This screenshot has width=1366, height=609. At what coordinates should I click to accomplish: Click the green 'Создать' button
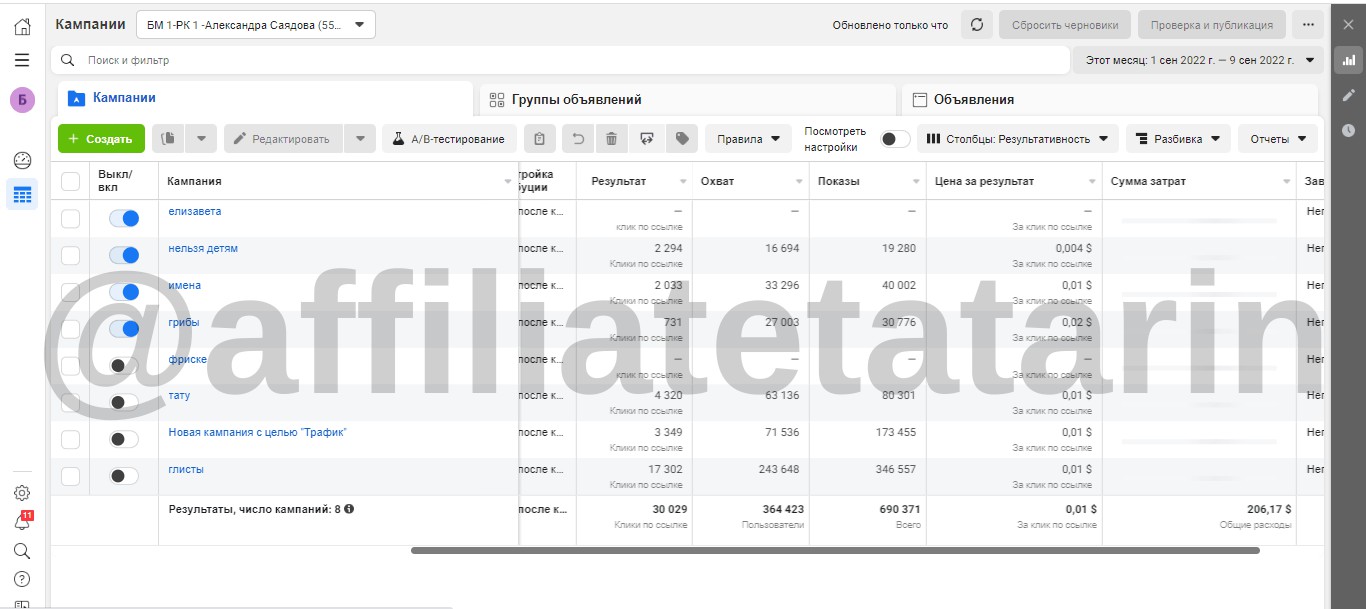click(x=101, y=139)
